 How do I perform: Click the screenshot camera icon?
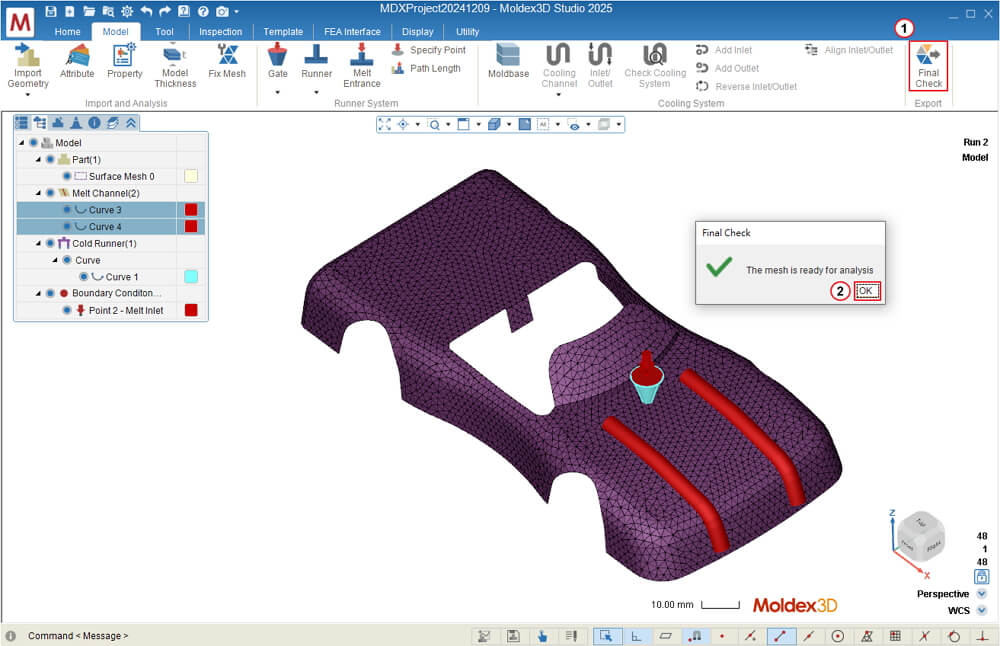point(222,11)
